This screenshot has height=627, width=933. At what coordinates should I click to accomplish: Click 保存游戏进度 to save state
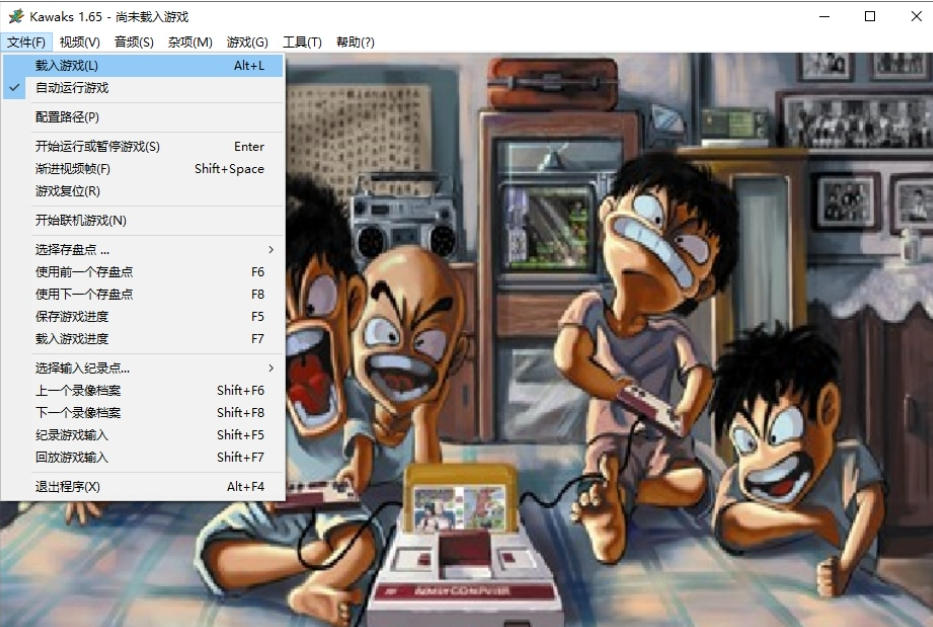click(x=143, y=316)
